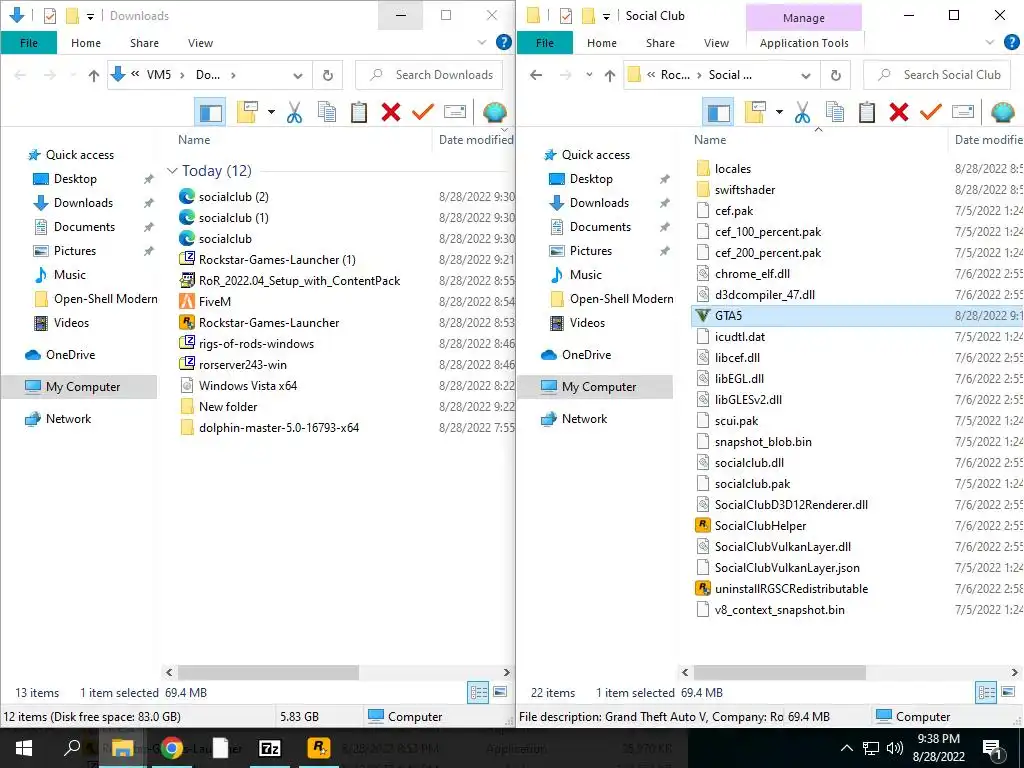The image size is (1024, 768).
Task: Go up one level in Downloads window
Action: [93, 75]
